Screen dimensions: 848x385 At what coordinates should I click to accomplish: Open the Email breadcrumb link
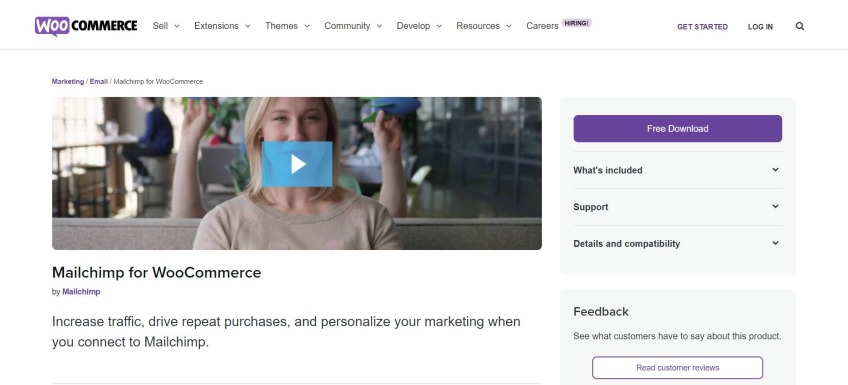99,82
